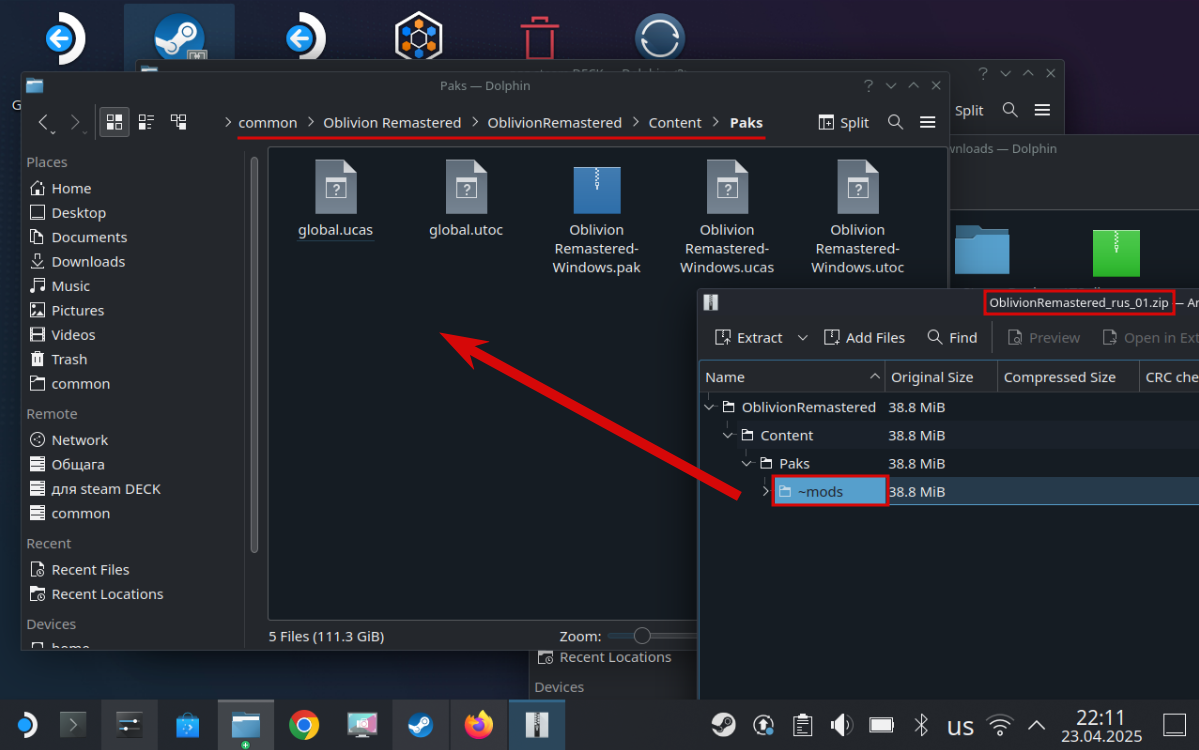Click green zip archive in Downloads window
This screenshot has width=1199, height=750.
[1116, 252]
